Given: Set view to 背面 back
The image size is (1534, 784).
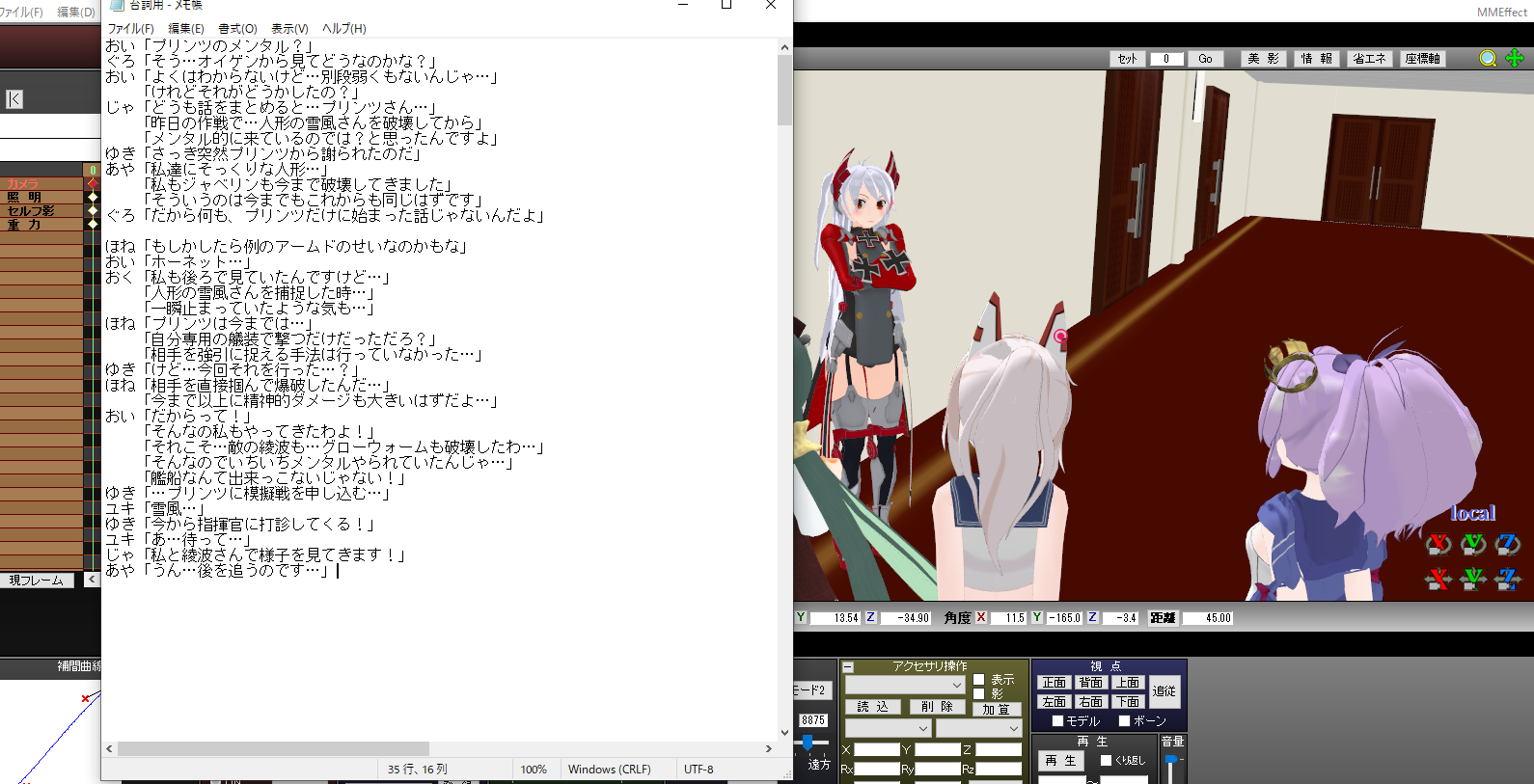Looking at the screenshot, I should point(1091,682).
